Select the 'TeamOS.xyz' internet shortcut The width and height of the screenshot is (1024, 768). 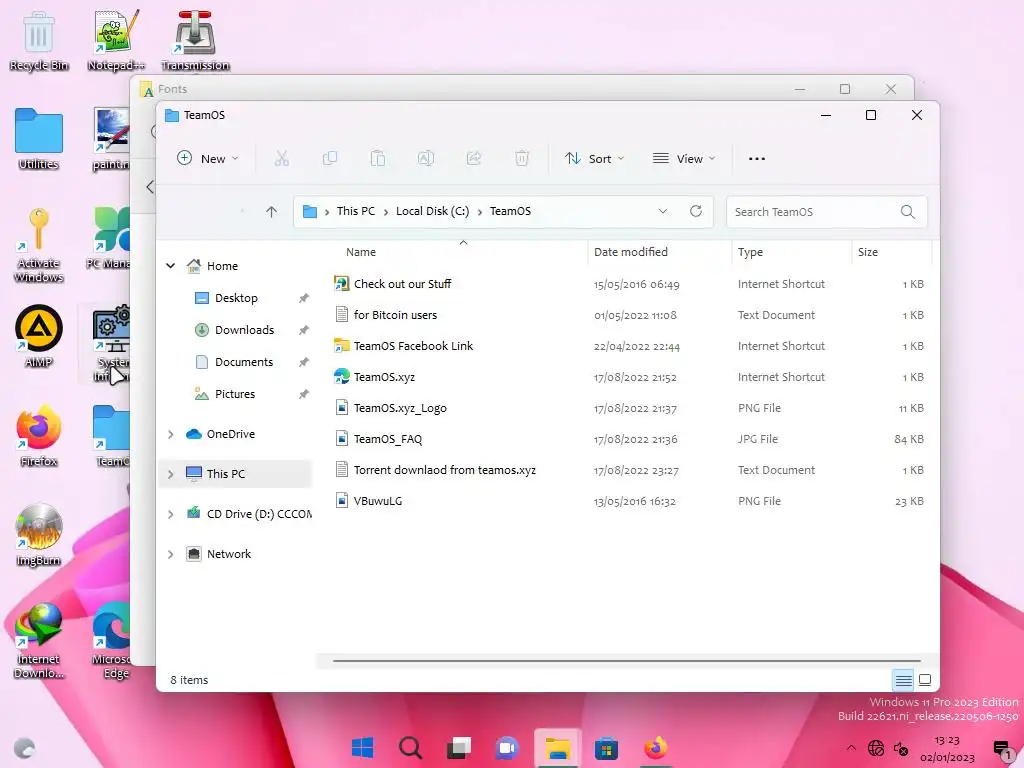(x=385, y=377)
